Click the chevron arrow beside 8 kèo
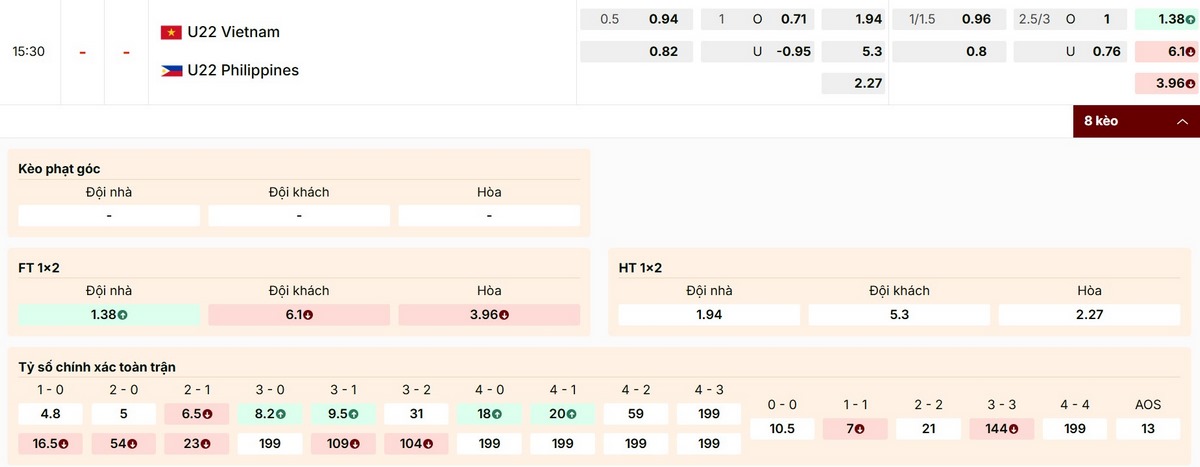Image resolution: width=1200 pixels, height=467 pixels. point(1182,121)
